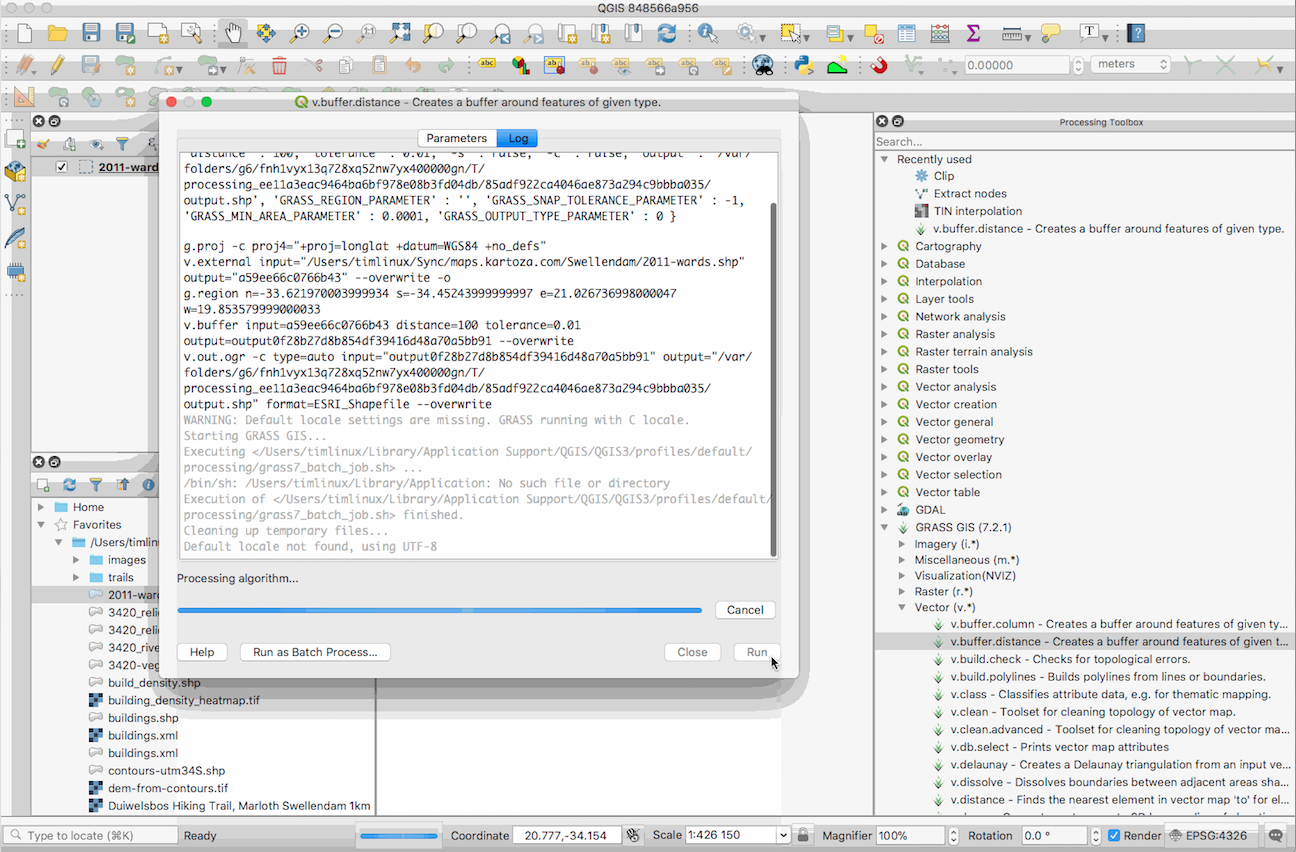This screenshot has width=1296, height=852.
Task: Select the Log tab in the dialog
Action: coord(518,138)
